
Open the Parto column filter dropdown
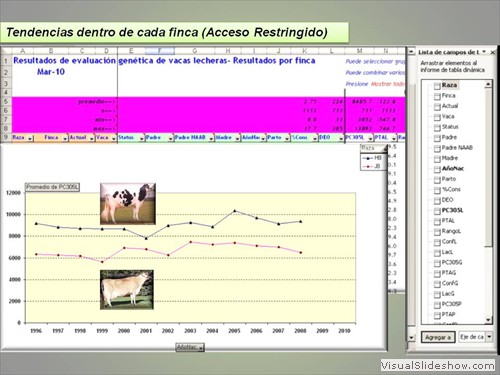tap(287, 138)
